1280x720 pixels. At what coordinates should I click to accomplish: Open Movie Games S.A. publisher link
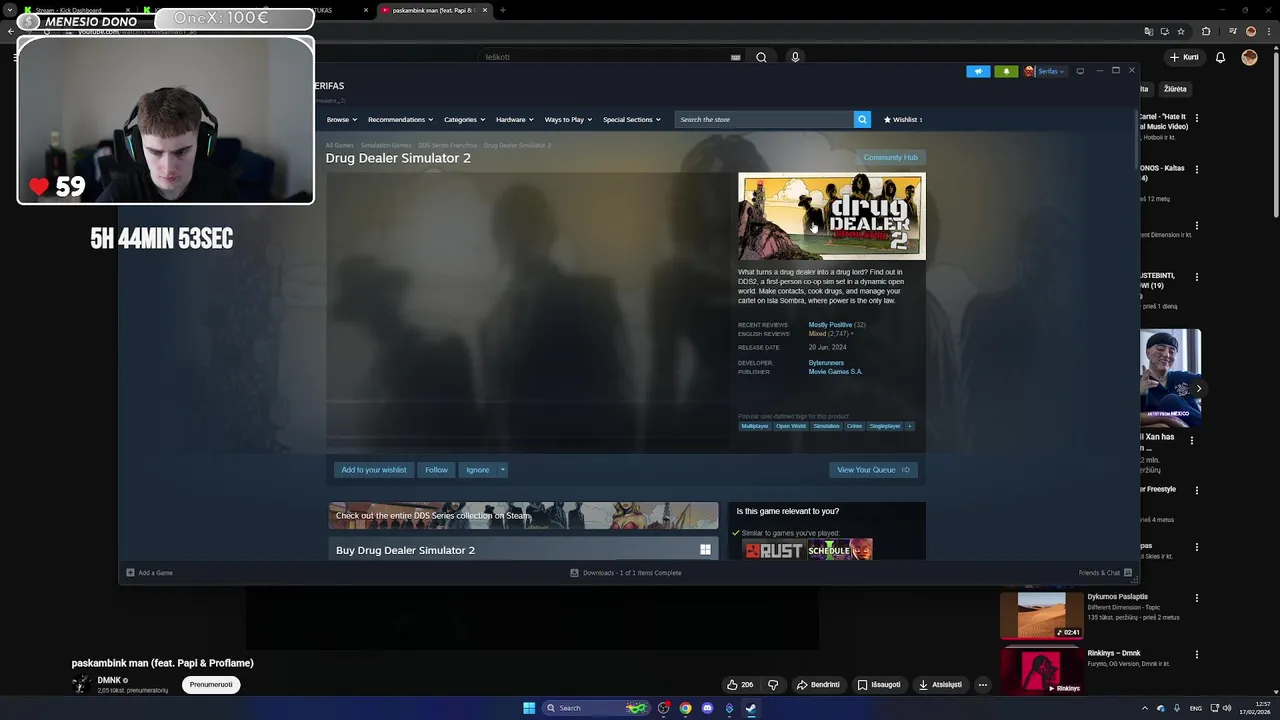click(835, 372)
